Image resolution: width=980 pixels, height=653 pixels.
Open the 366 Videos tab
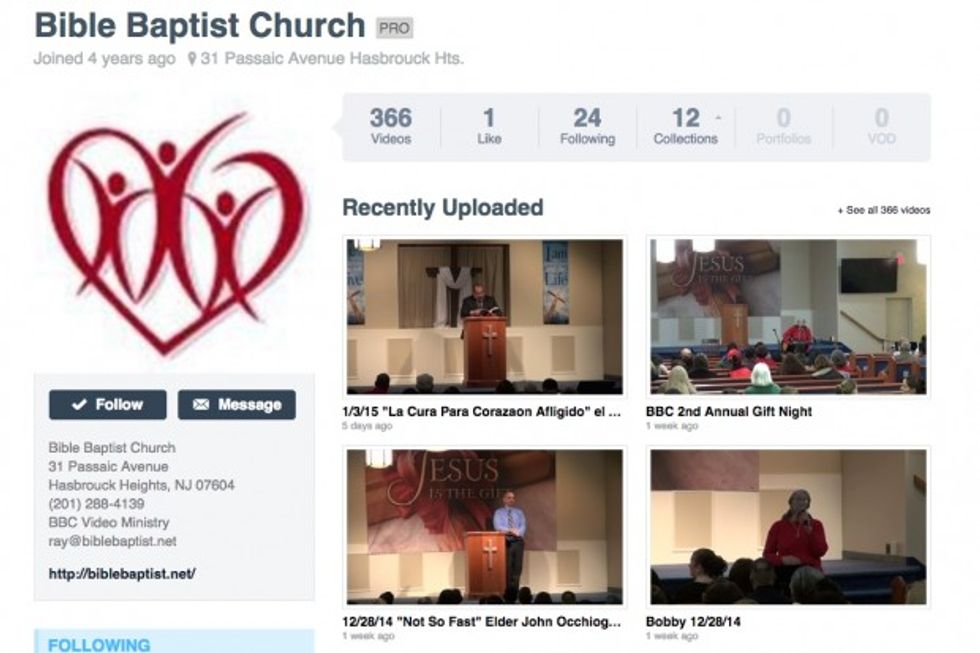(x=391, y=127)
